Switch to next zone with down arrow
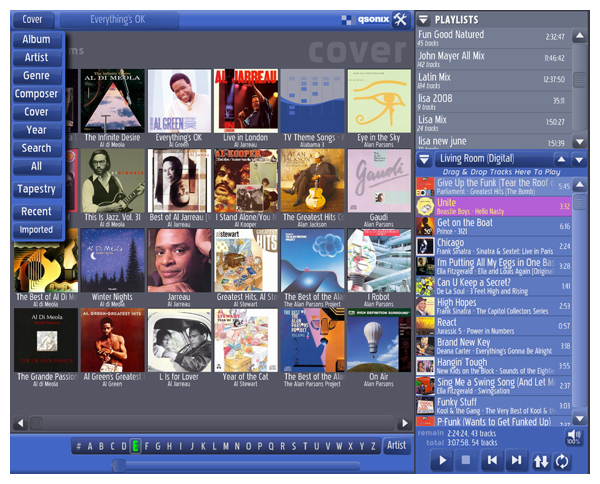Viewport: 600px width, 484px height. tap(579, 159)
